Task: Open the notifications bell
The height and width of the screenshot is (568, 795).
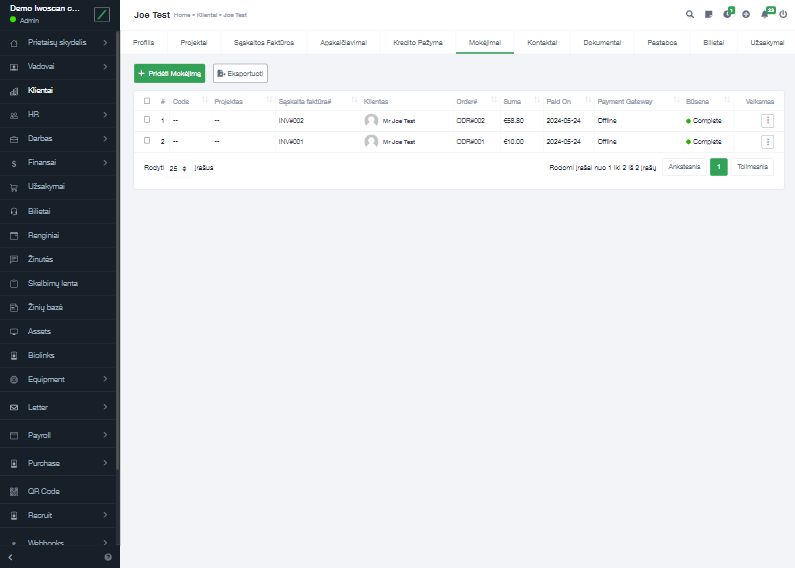Action: tap(765, 15)
